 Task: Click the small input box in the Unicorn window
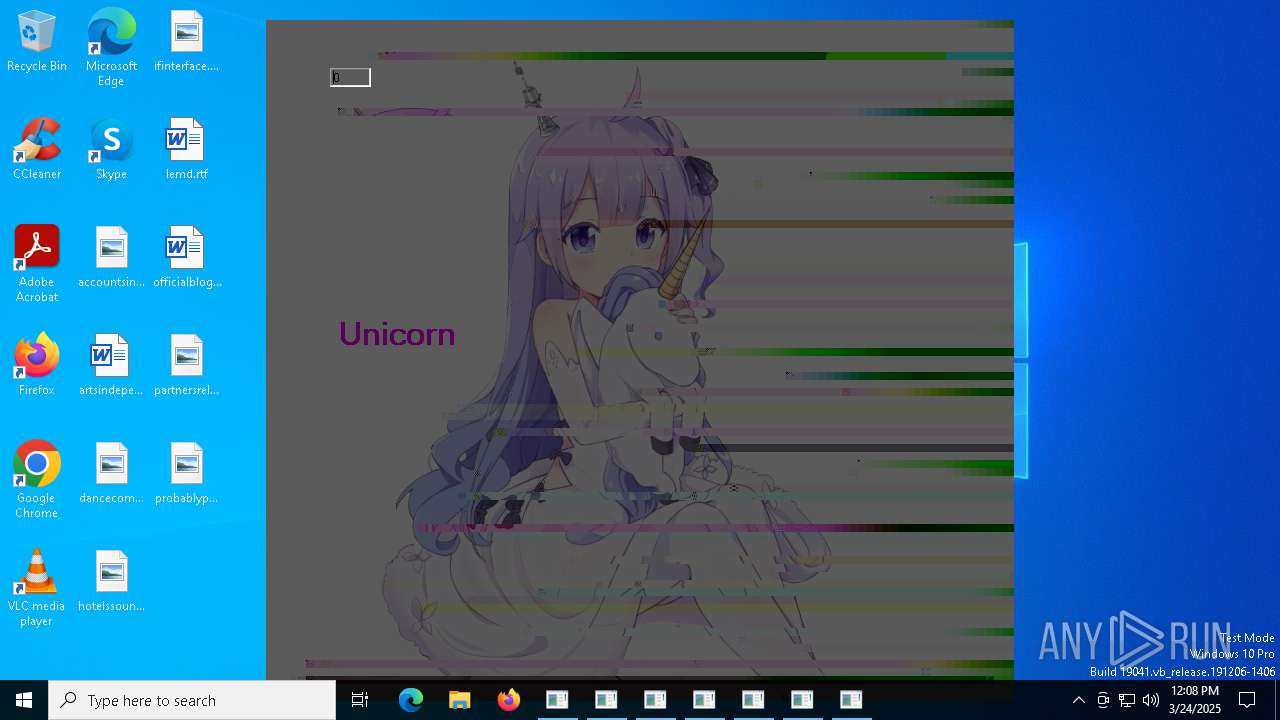tap(350, 77)
